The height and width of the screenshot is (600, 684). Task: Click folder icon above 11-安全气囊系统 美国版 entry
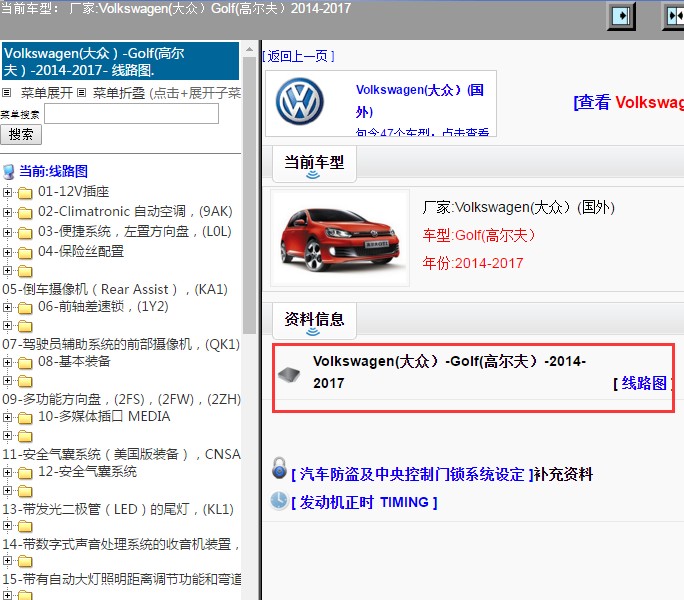pyautogui.click(x=25, y=436)
